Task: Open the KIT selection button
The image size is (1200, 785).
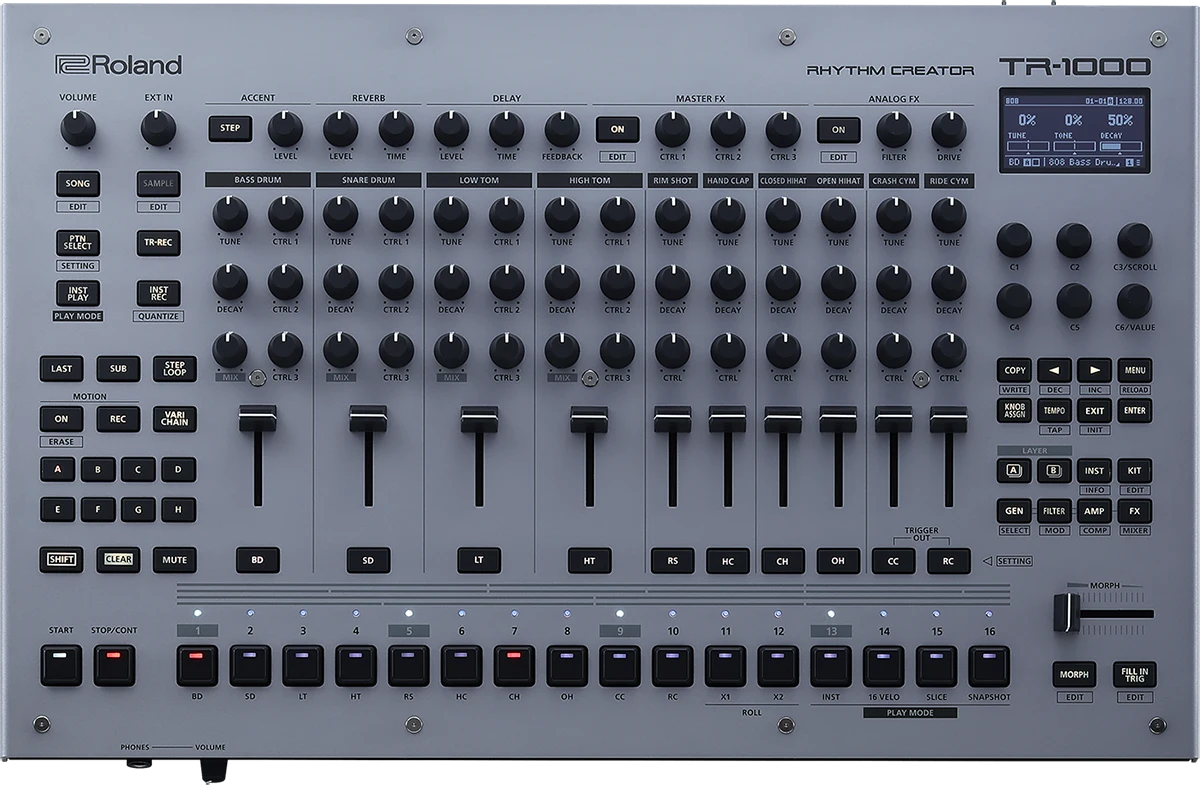Action: tap(1134, 470)
